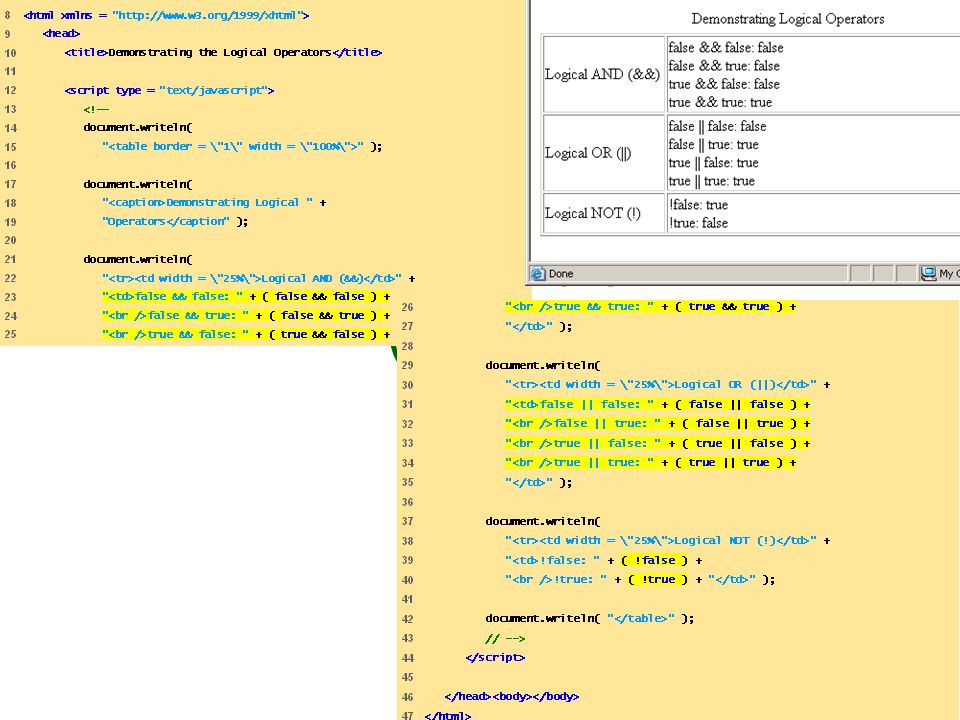Click 'false || false: false' in browser output
This screenshot has height=720, width=960.
717,126
